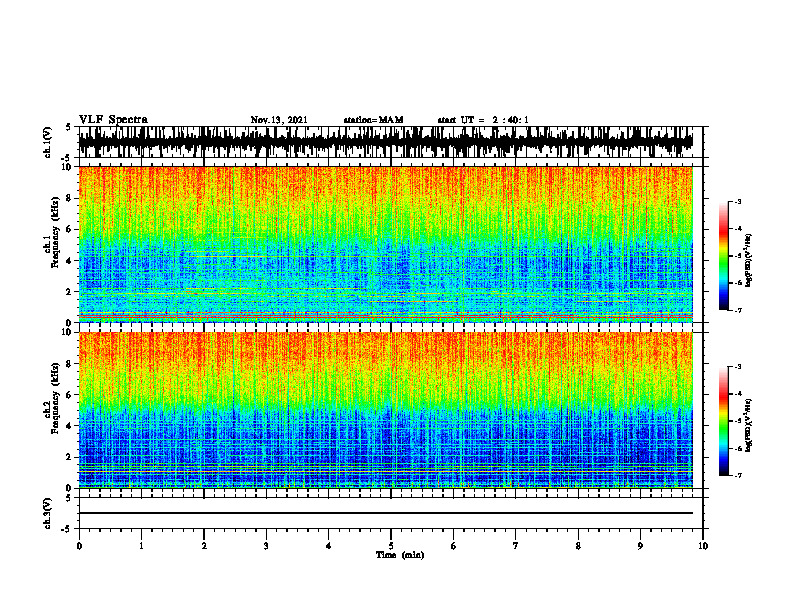
Task: Click the ch.2 color scale bar
Action: point(723,421)
